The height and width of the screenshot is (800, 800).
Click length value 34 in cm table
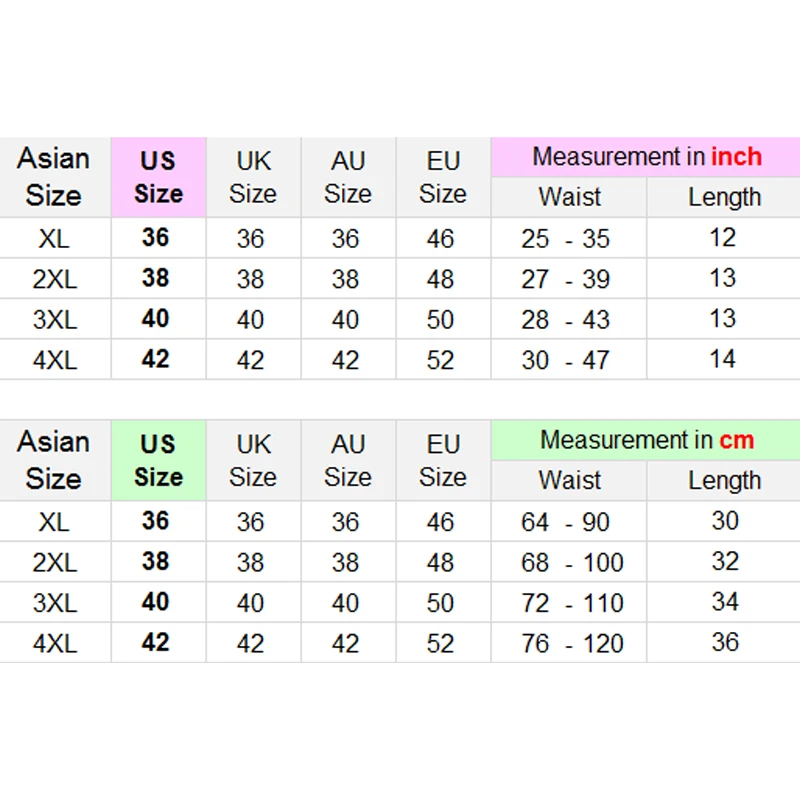pos(725,602)
